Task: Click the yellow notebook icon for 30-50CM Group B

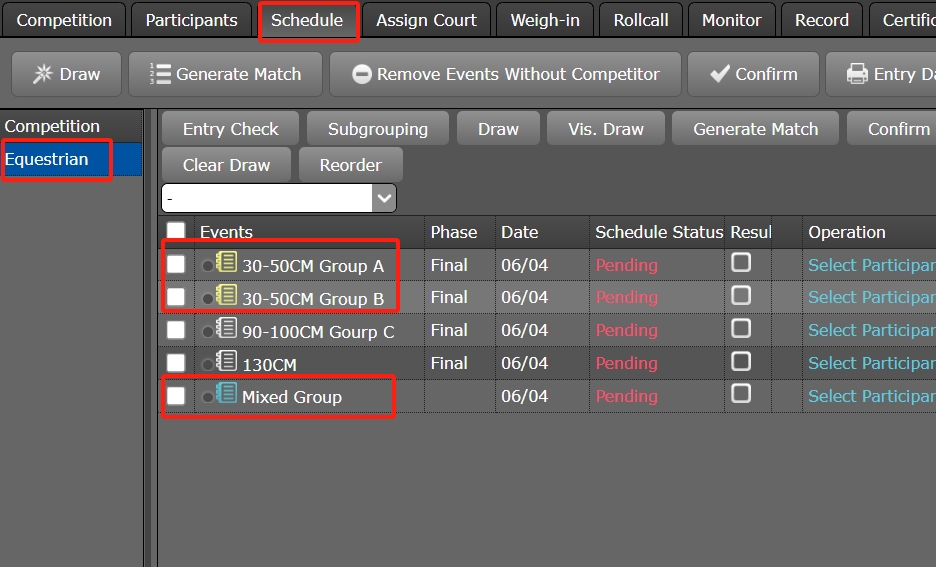Action: pos(227,297)
